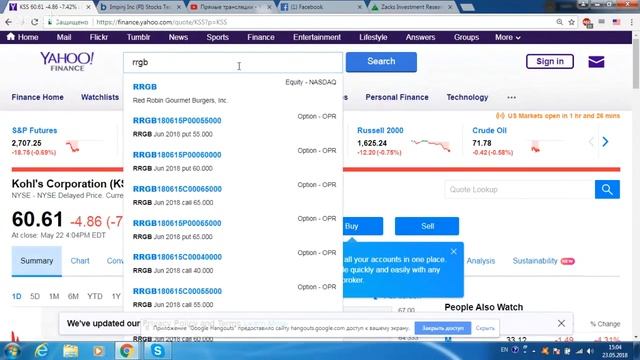This screenshot has width=640, height=360.
Task: Dismiss the privacy policy banner X
Action: point(561,323)
